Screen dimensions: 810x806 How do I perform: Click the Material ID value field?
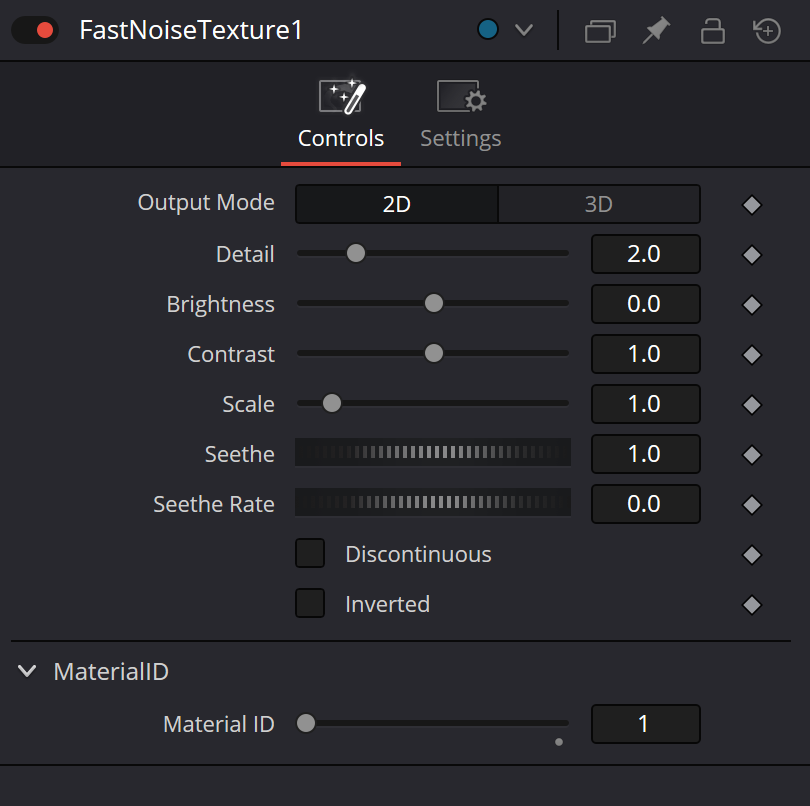[646, 724]
